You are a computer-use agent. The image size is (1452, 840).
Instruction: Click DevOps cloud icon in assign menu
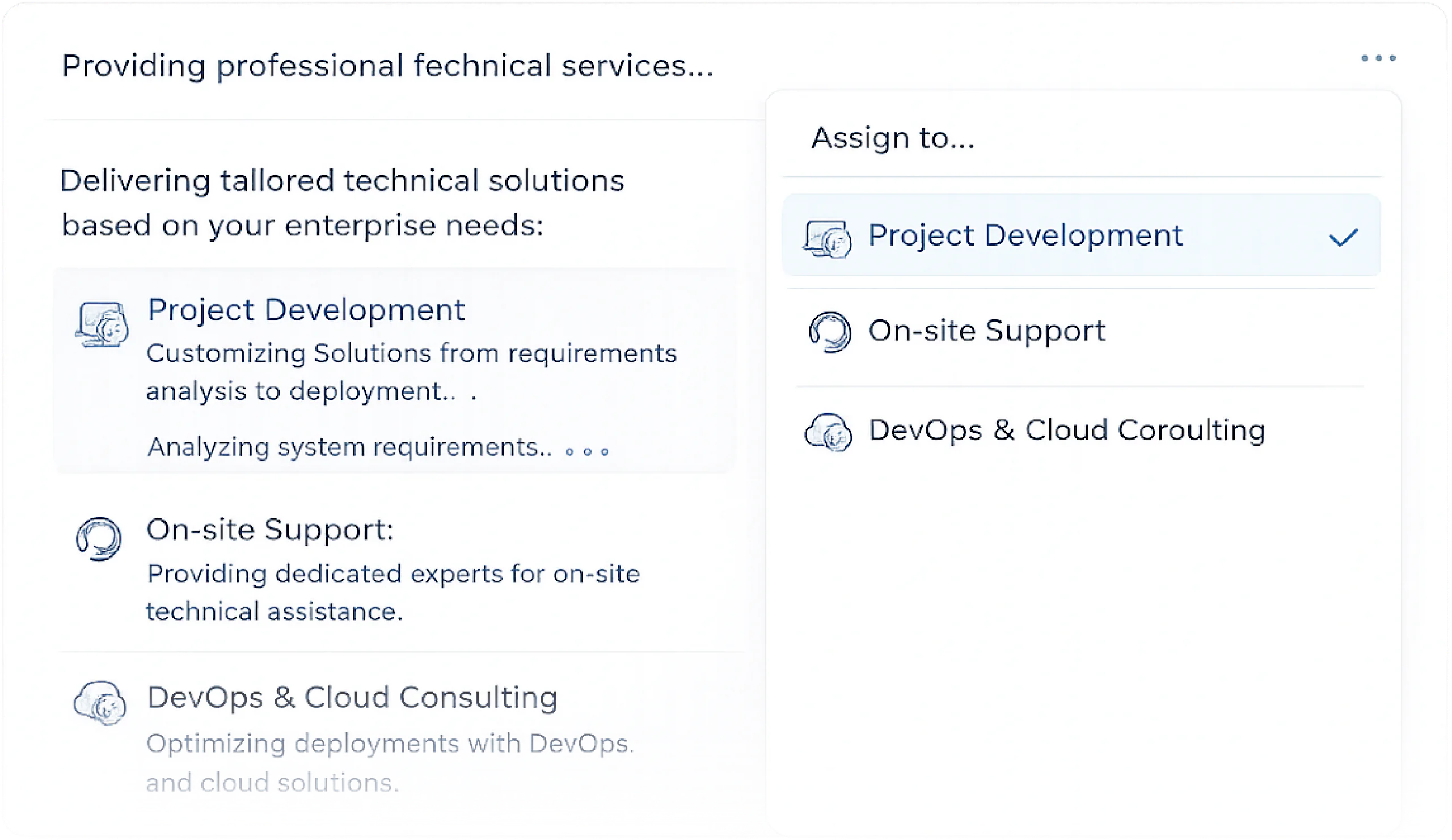tap(828, 432)
